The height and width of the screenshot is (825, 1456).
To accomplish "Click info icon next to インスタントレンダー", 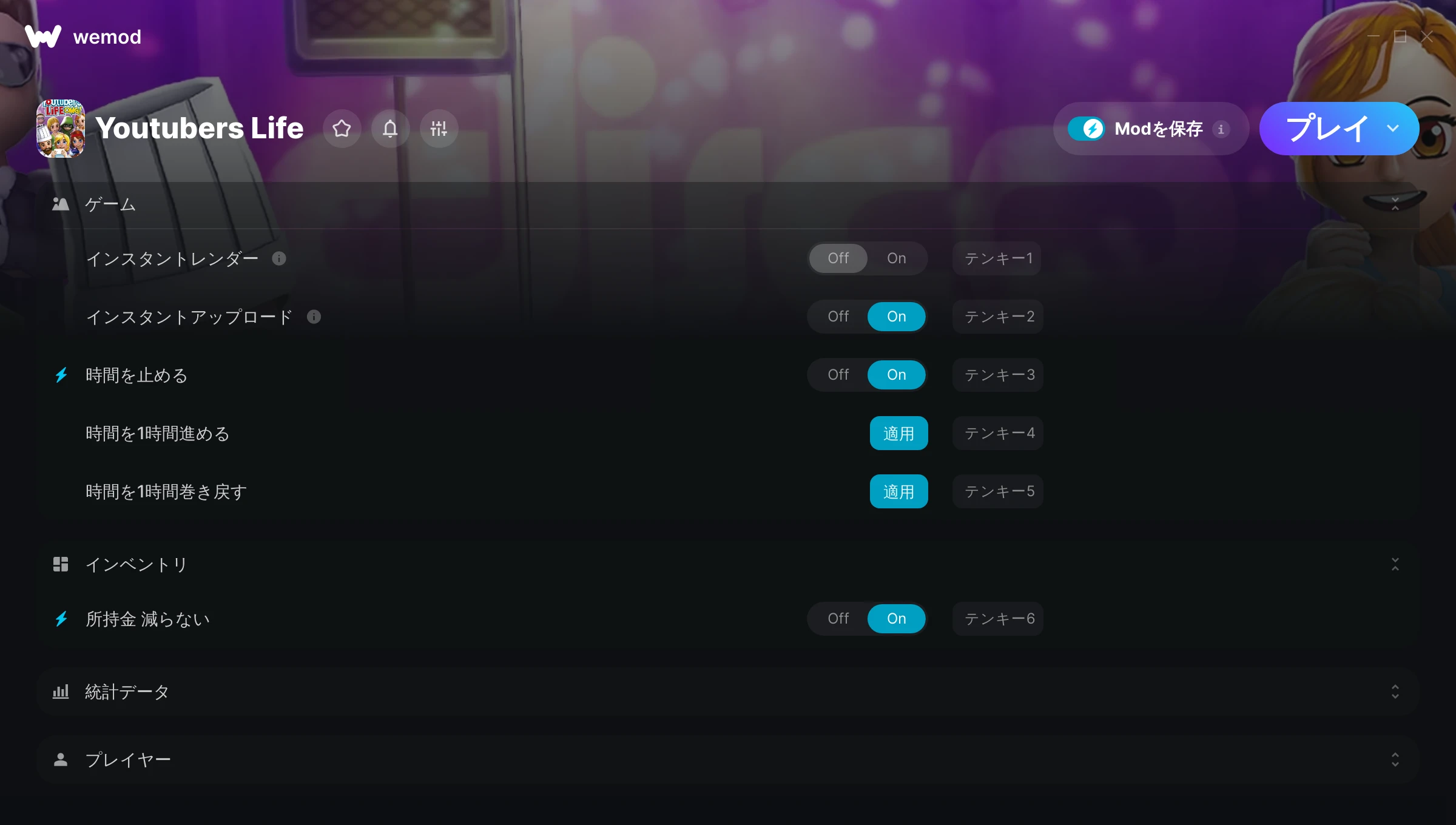I will click(x=279, y=259).
